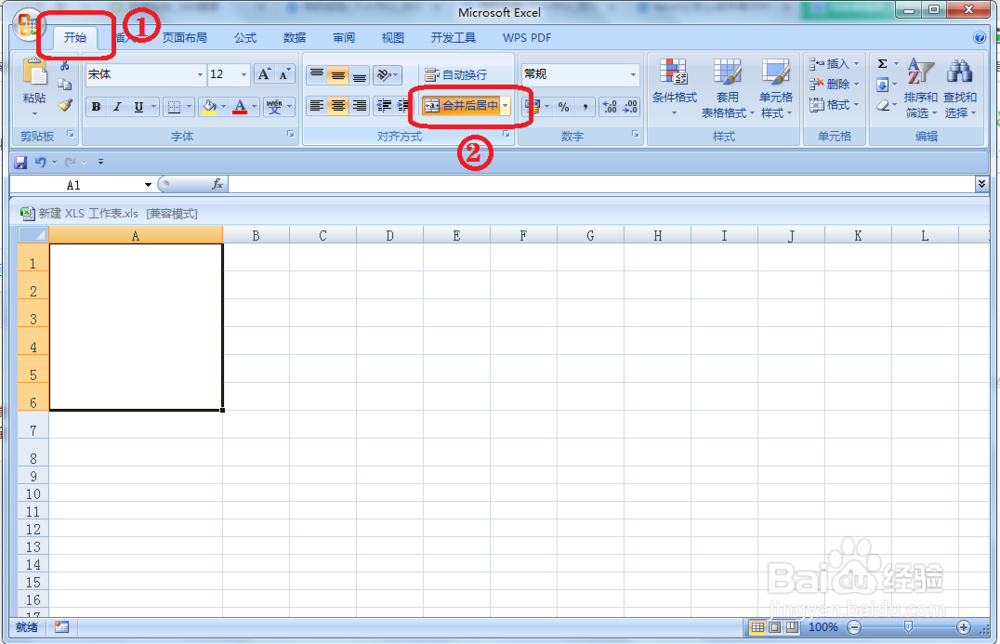Image resolution: width=1000 pixels, height=644 pixels.
Task: Switch to Page Layout view icon
Action: pyautogui.click(x=774, y=627)
